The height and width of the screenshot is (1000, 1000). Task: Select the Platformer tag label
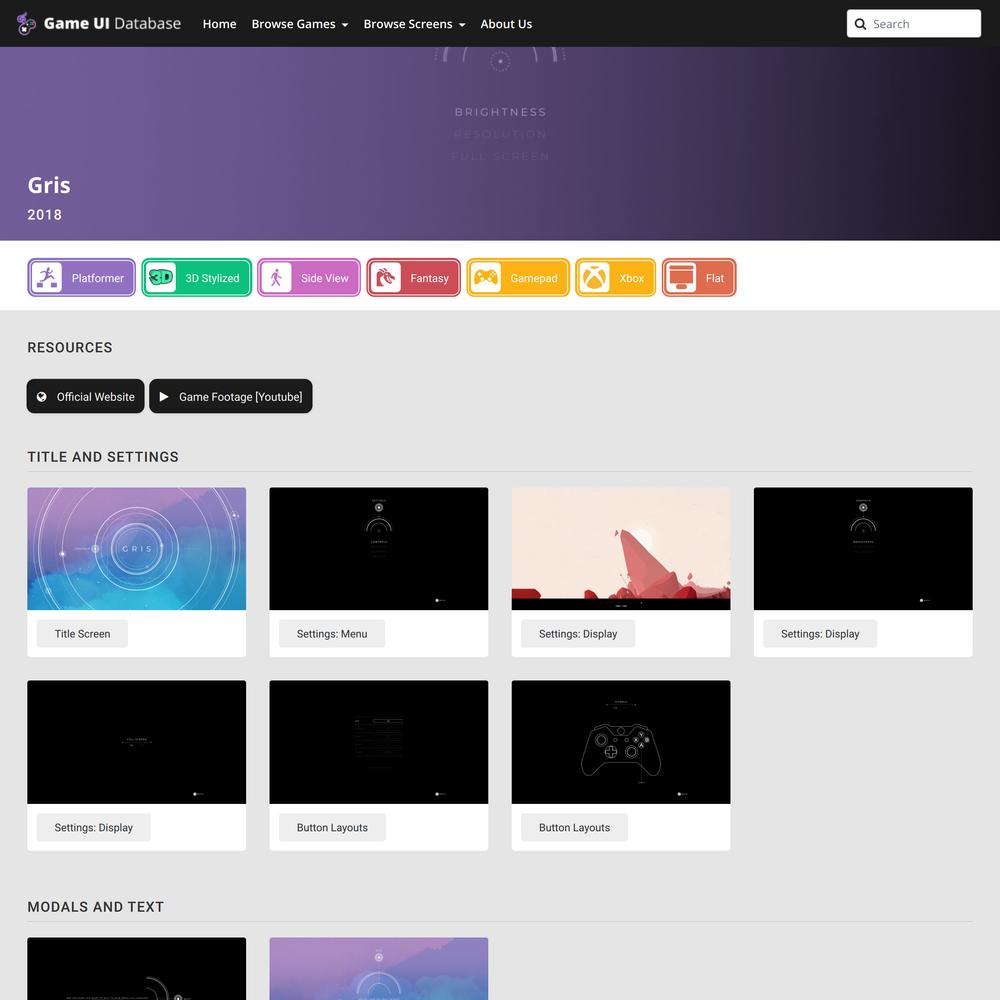[98, 278]
